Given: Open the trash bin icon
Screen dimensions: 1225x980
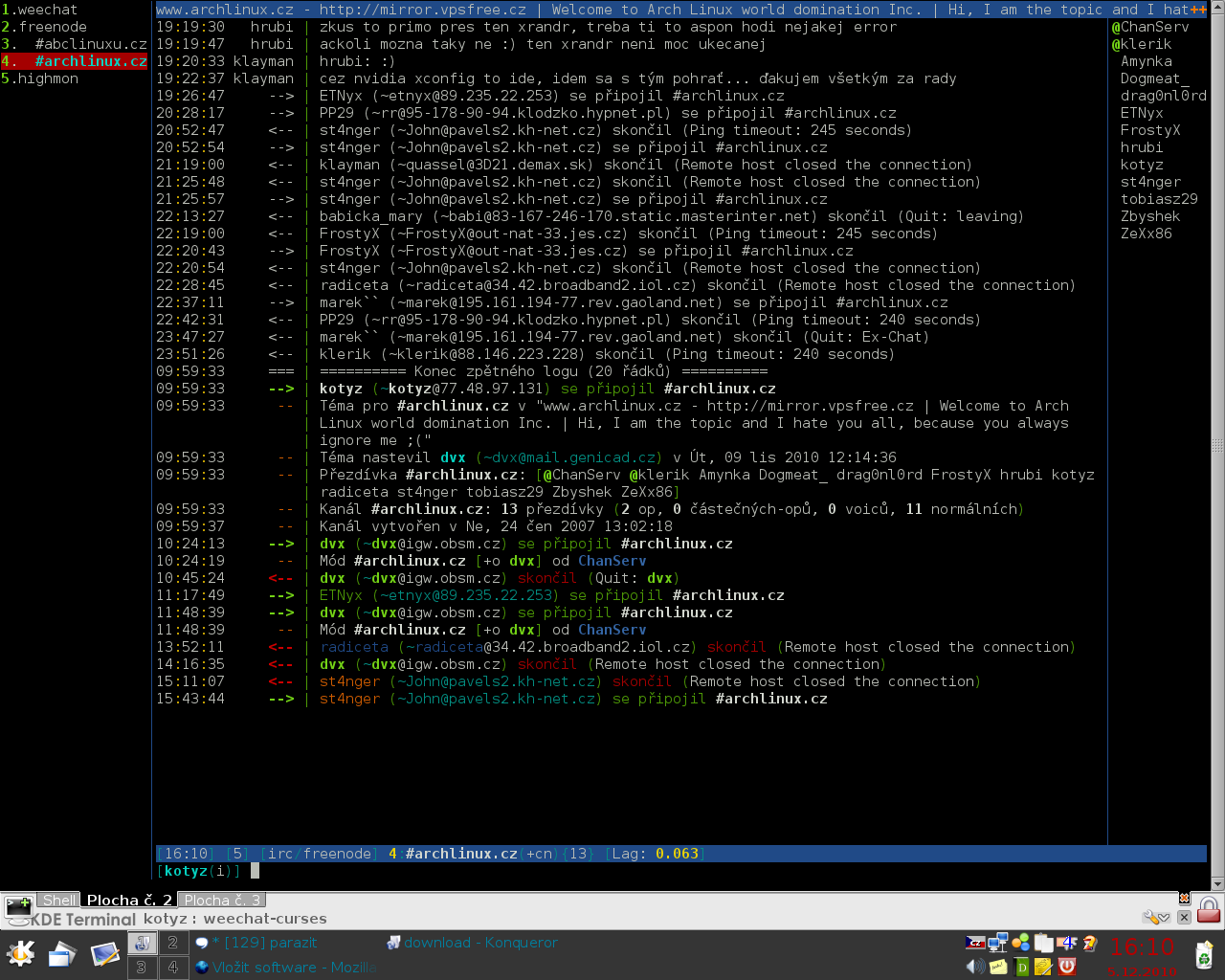Looking at the screenshot, I should tap(1204, 954).
